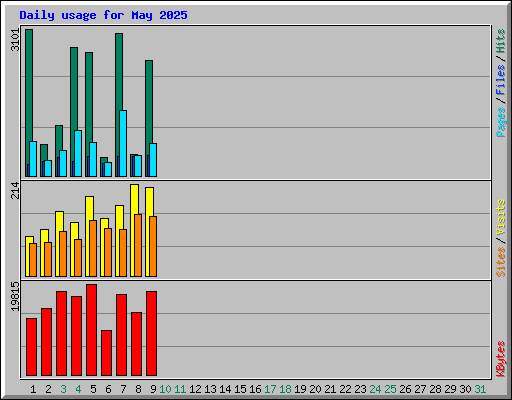Viewport: 512px width, 400px height.
Task: Click green day 3 on the date axis
Action: click(63, 389)
